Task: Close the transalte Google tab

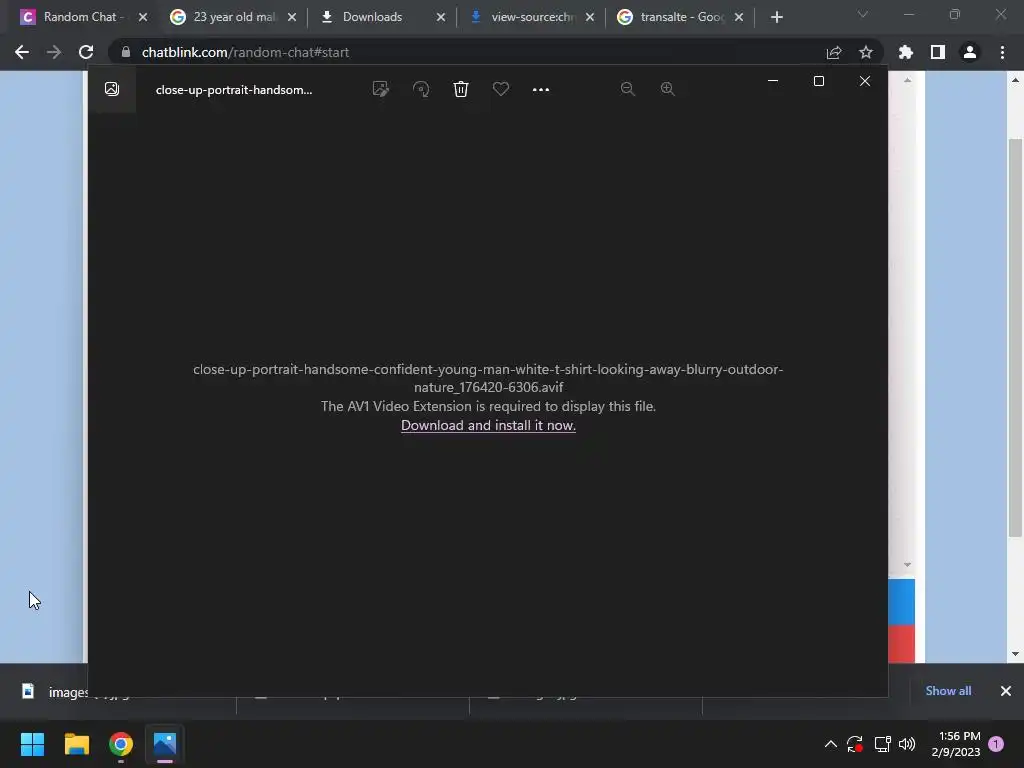Action: pos(739,17)
